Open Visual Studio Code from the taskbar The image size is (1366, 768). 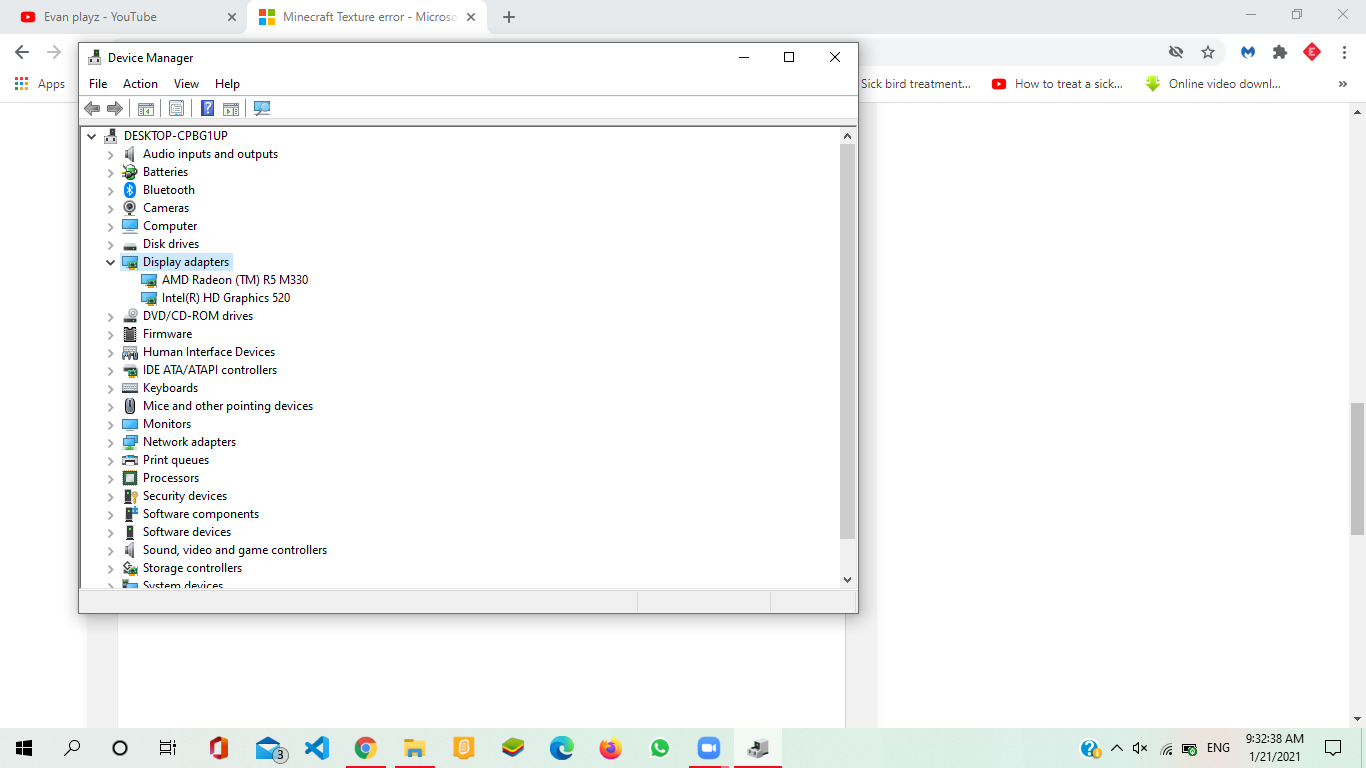click(317, 748)
